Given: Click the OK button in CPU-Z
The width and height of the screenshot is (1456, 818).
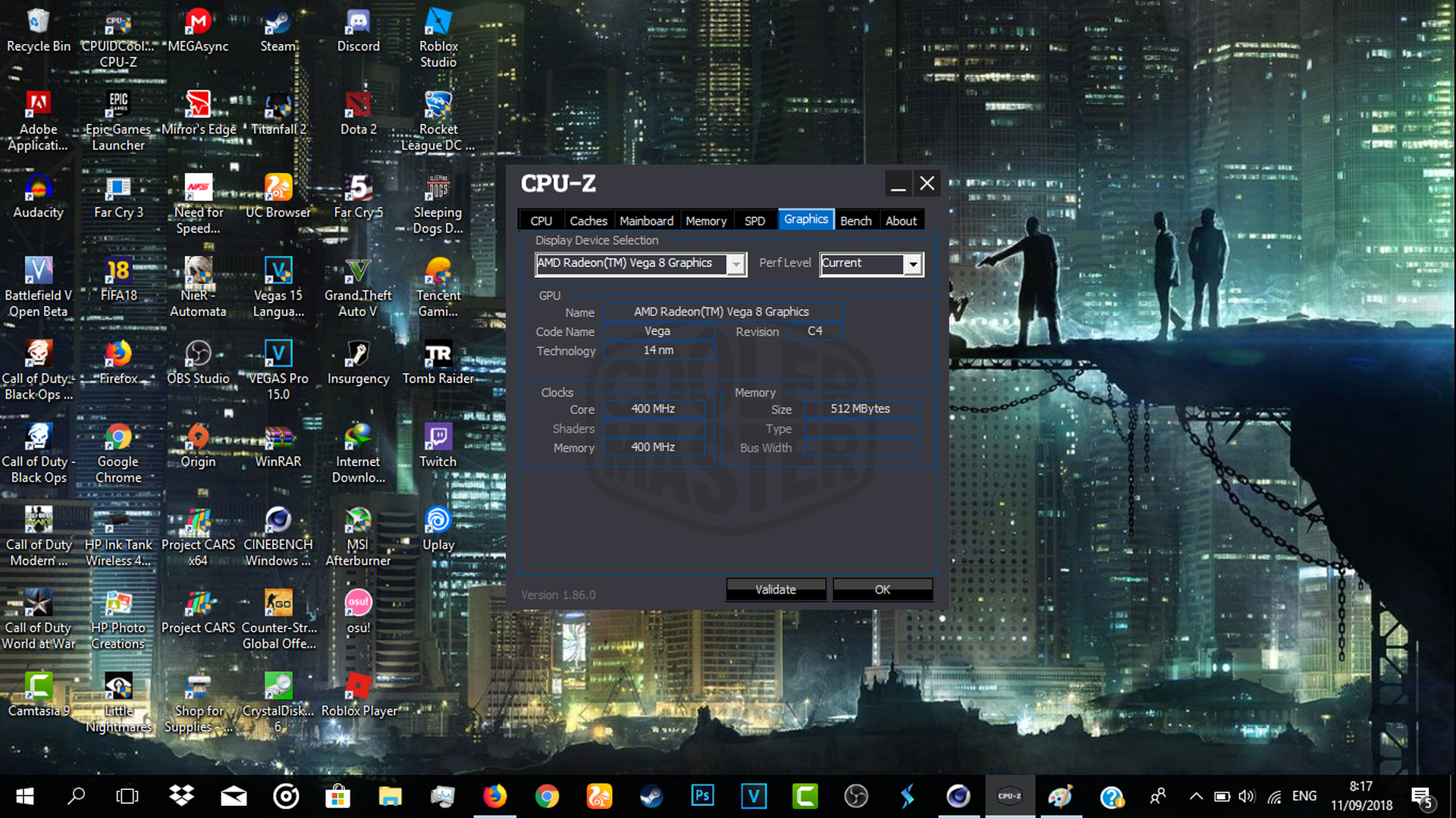Looking at the screenshot, I should [x=883, y=589].
